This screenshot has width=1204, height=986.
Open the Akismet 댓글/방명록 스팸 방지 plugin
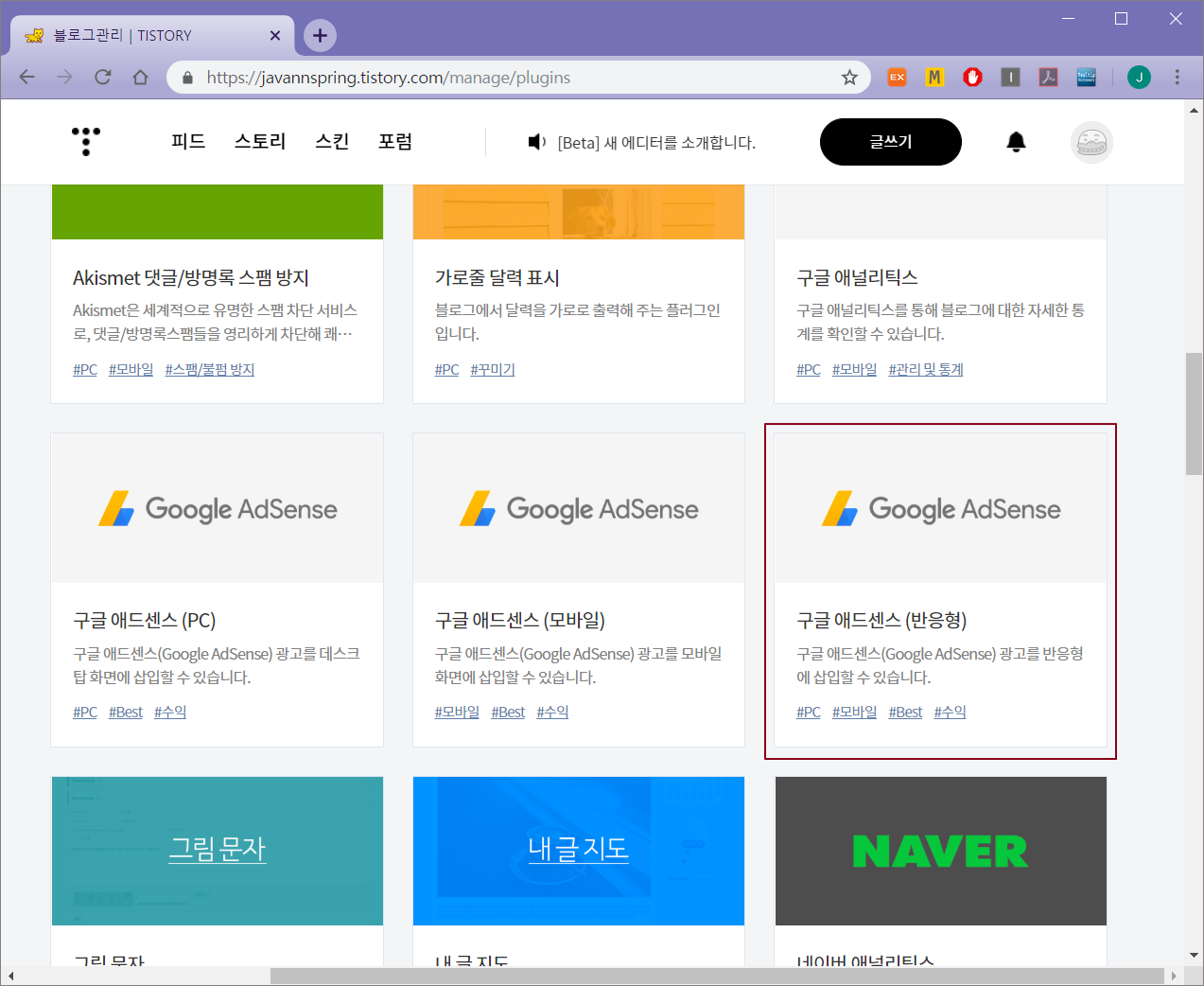(x=191, y=278)
